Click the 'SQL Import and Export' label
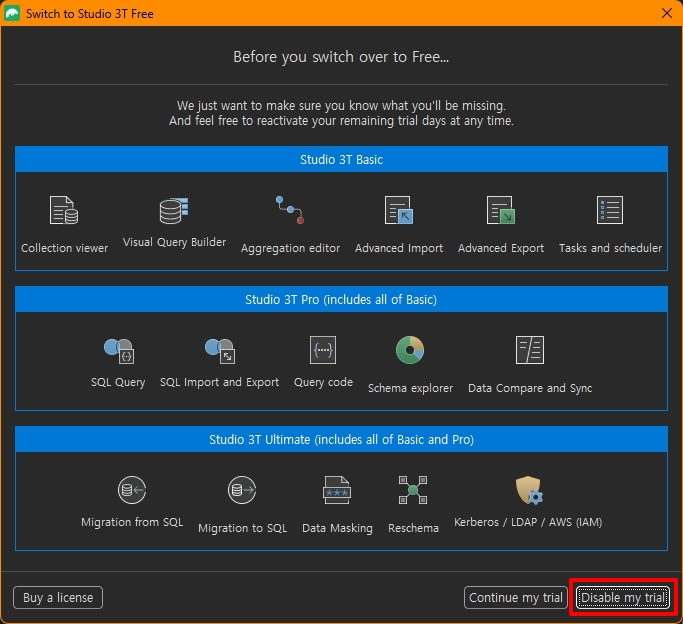Viewport: 683px width, 624px height. click(220, 382)
